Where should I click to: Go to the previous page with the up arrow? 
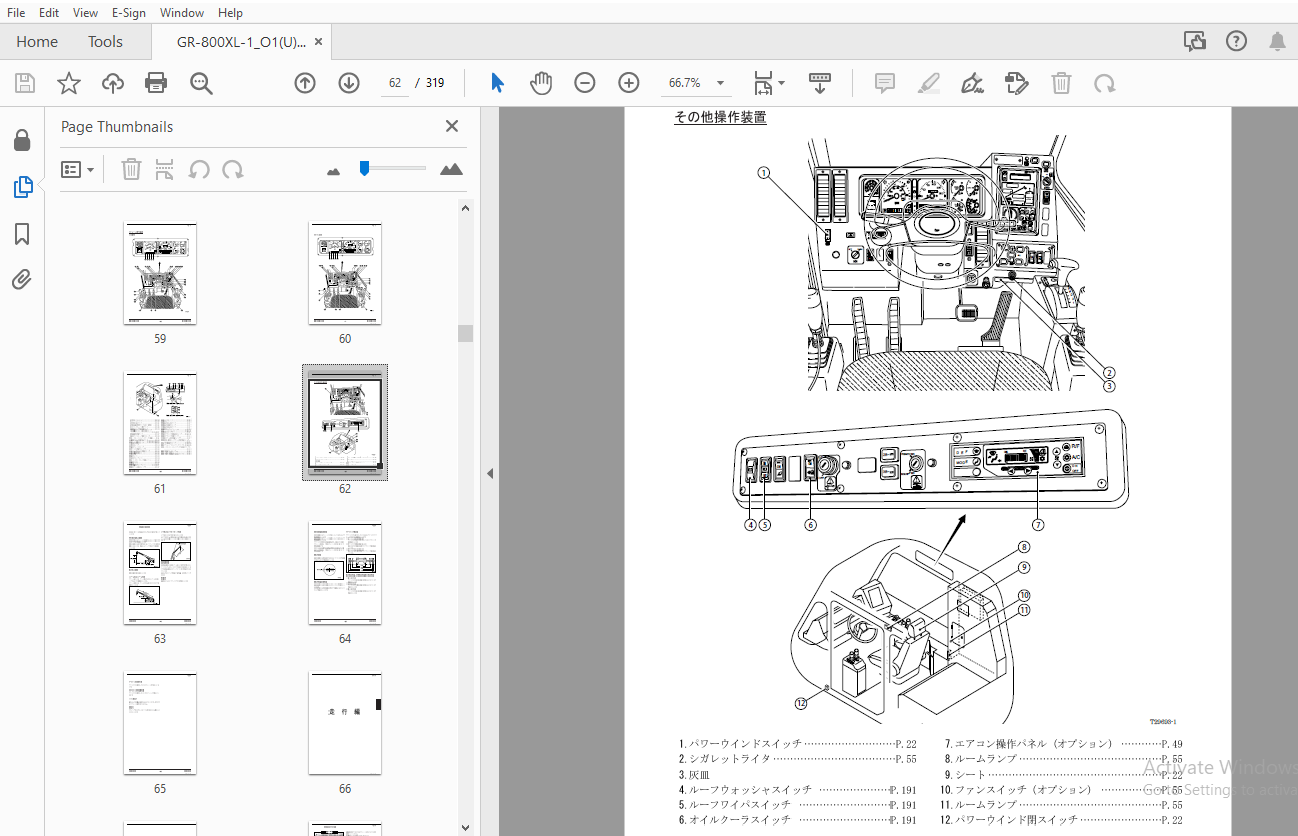point(305,83)
